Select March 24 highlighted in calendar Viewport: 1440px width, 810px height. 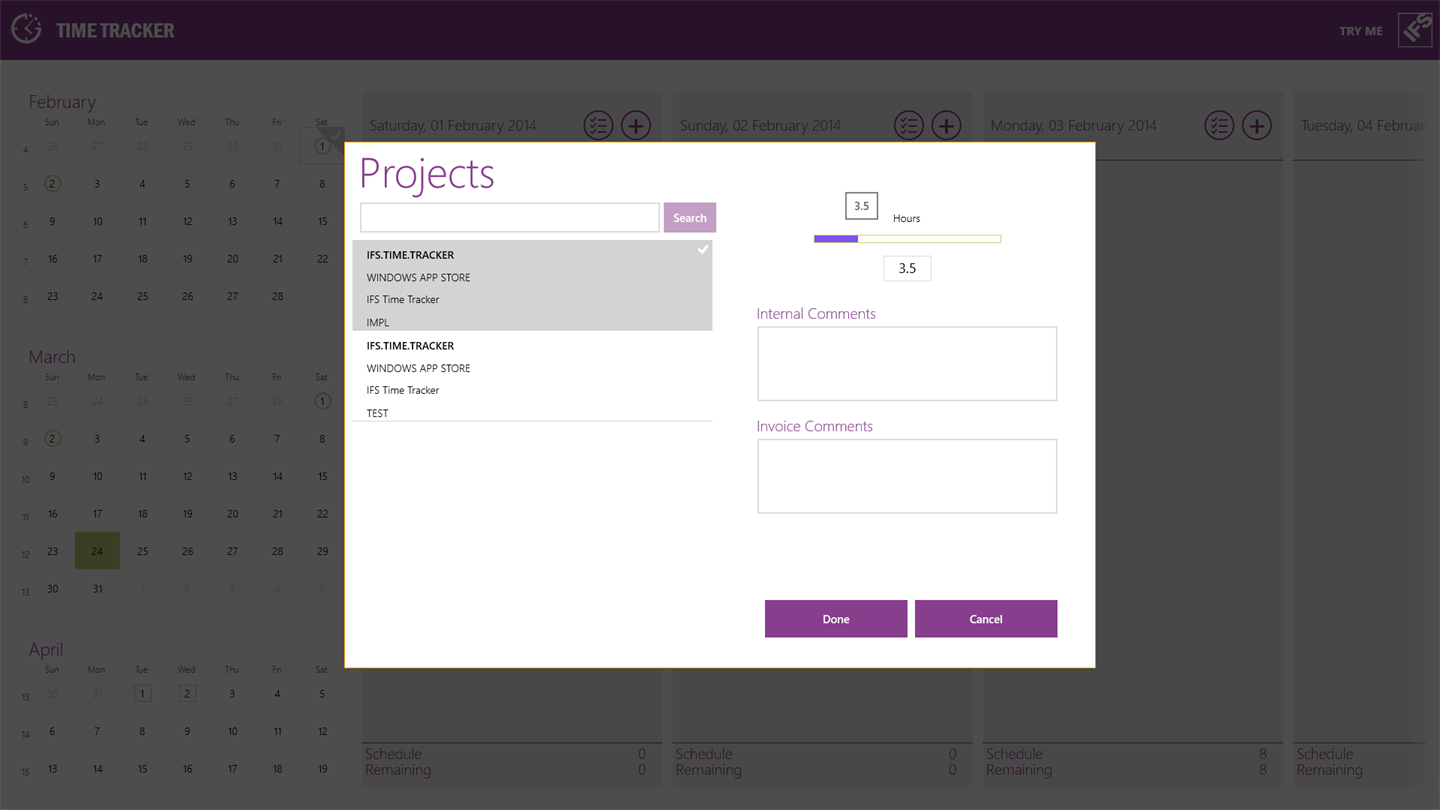point(97,551)
